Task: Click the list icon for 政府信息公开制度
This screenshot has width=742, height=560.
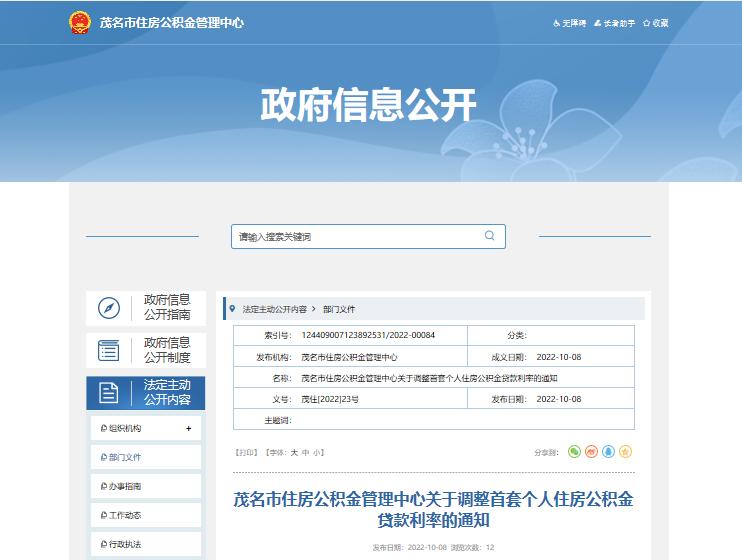Action: pos(108,350)
